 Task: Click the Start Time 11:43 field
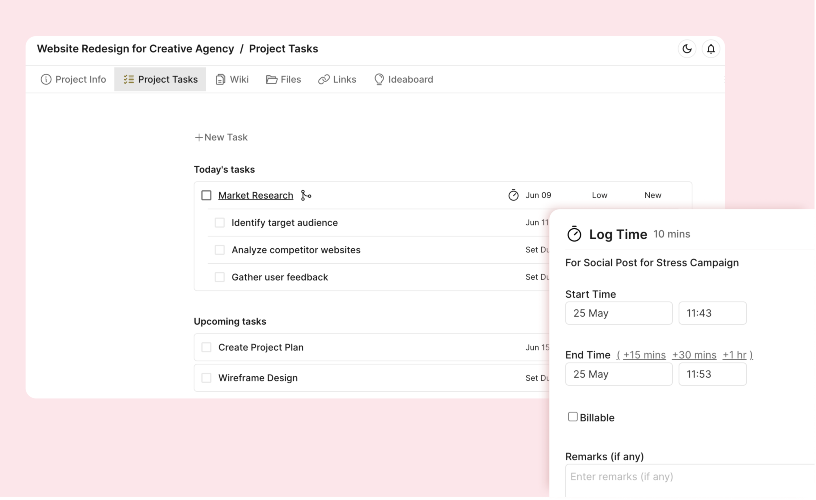[712, 313]
